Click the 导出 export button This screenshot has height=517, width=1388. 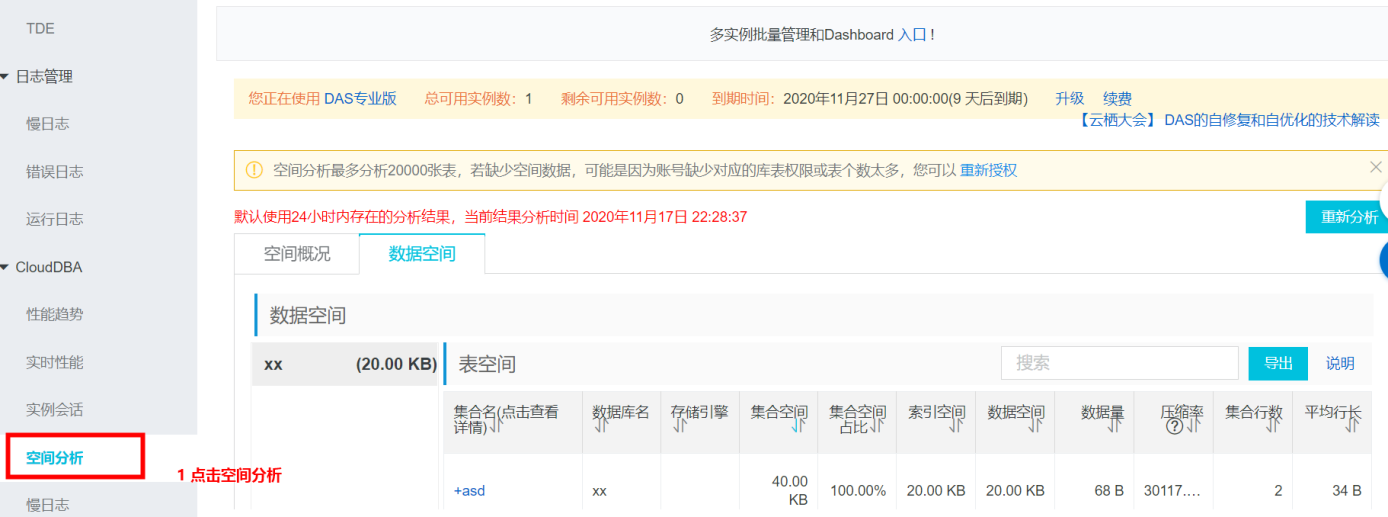click(1278, 363)
